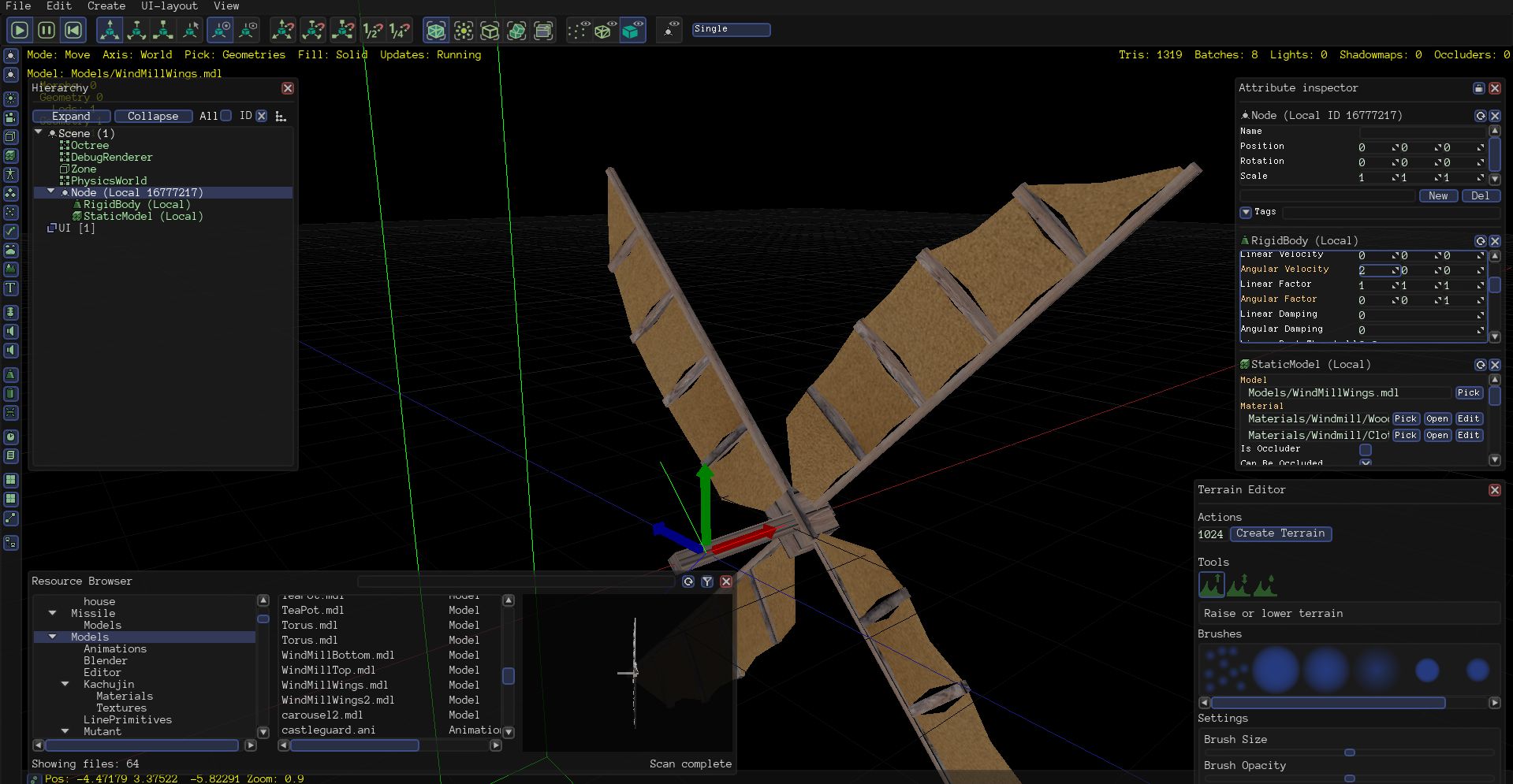
Task: Click the hierarchy tree-view options icon
Action: click(281, 116)
